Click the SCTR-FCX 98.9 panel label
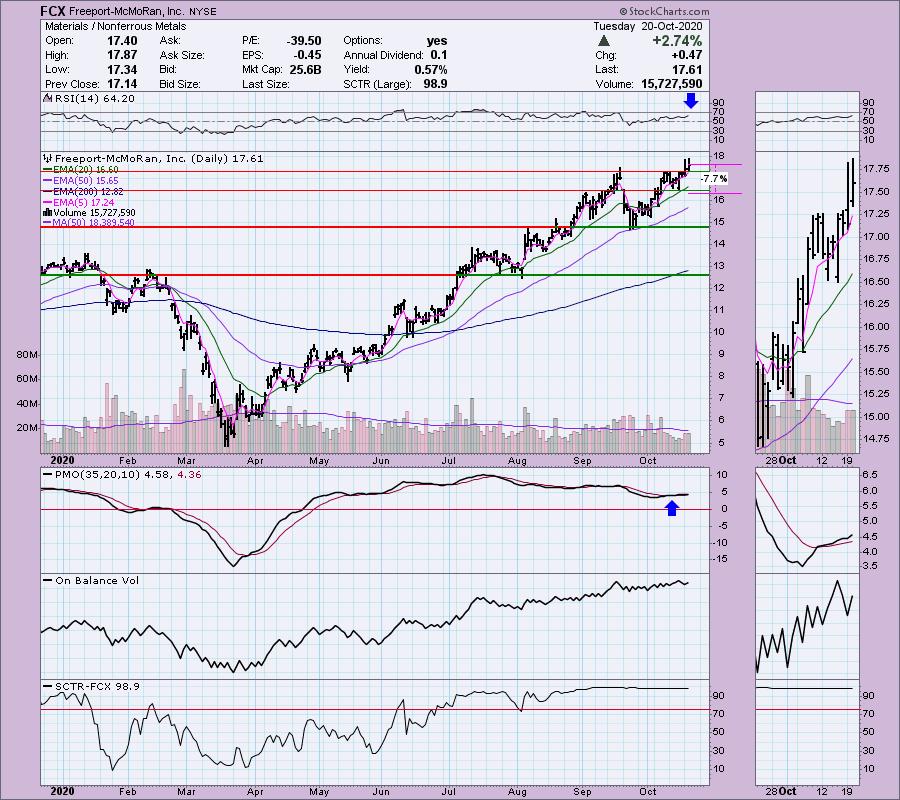The width and height of the screenshot is (900, 800). [x=92, y=686]
